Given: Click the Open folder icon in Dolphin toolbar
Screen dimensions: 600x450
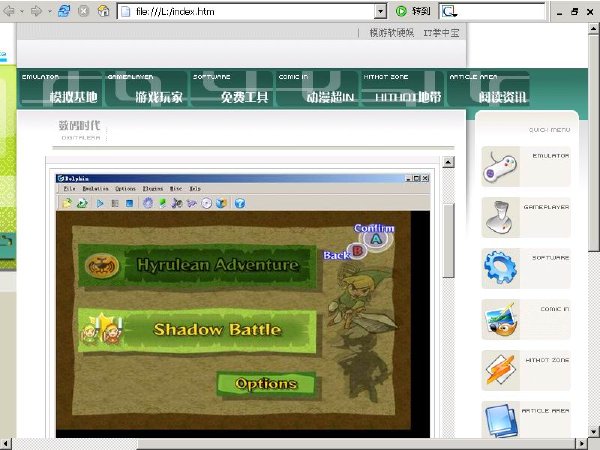Looking at the screenshot, I should pos(67,203).
